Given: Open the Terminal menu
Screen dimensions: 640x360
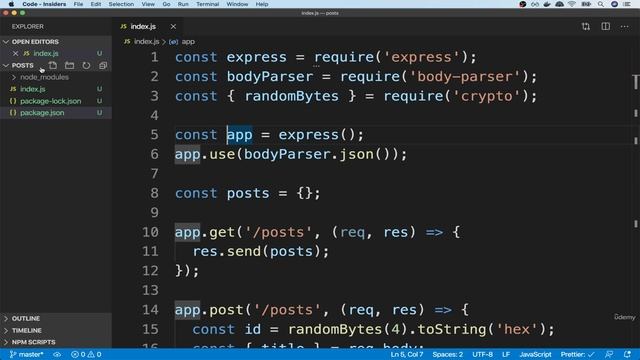Looking at the screenshot, I should 207,4.
